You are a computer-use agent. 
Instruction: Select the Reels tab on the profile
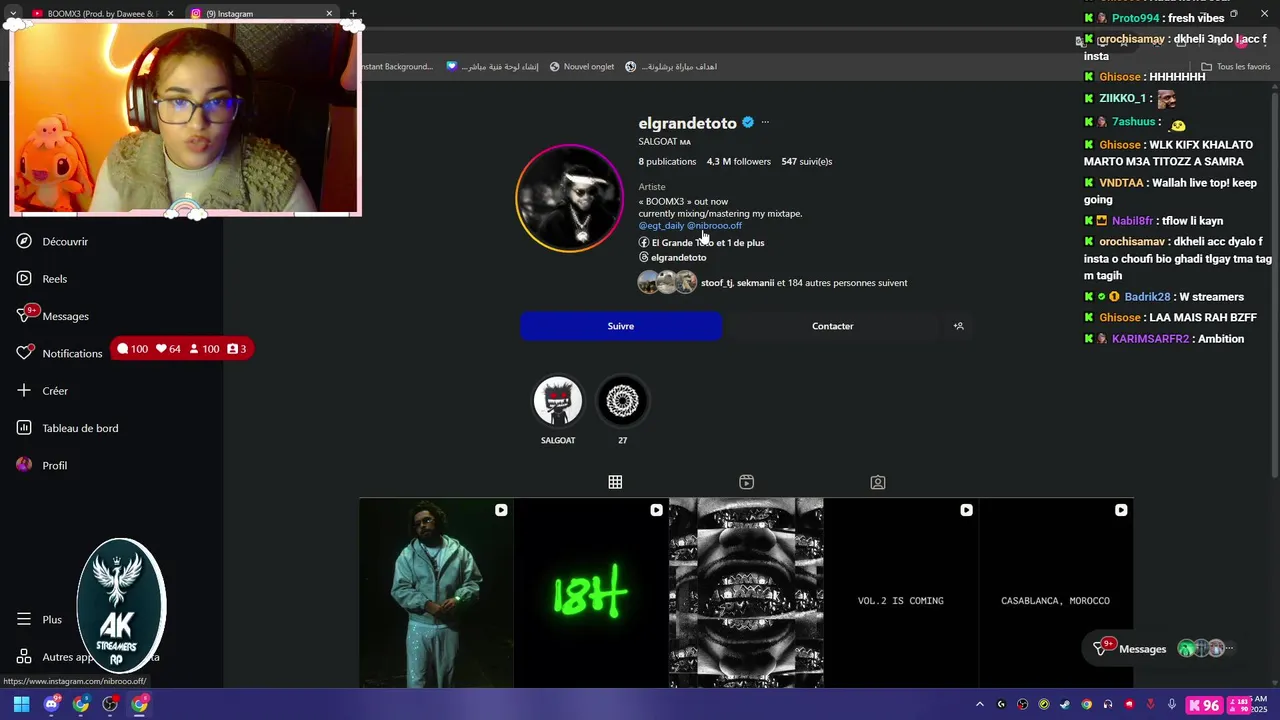point(746,482)
